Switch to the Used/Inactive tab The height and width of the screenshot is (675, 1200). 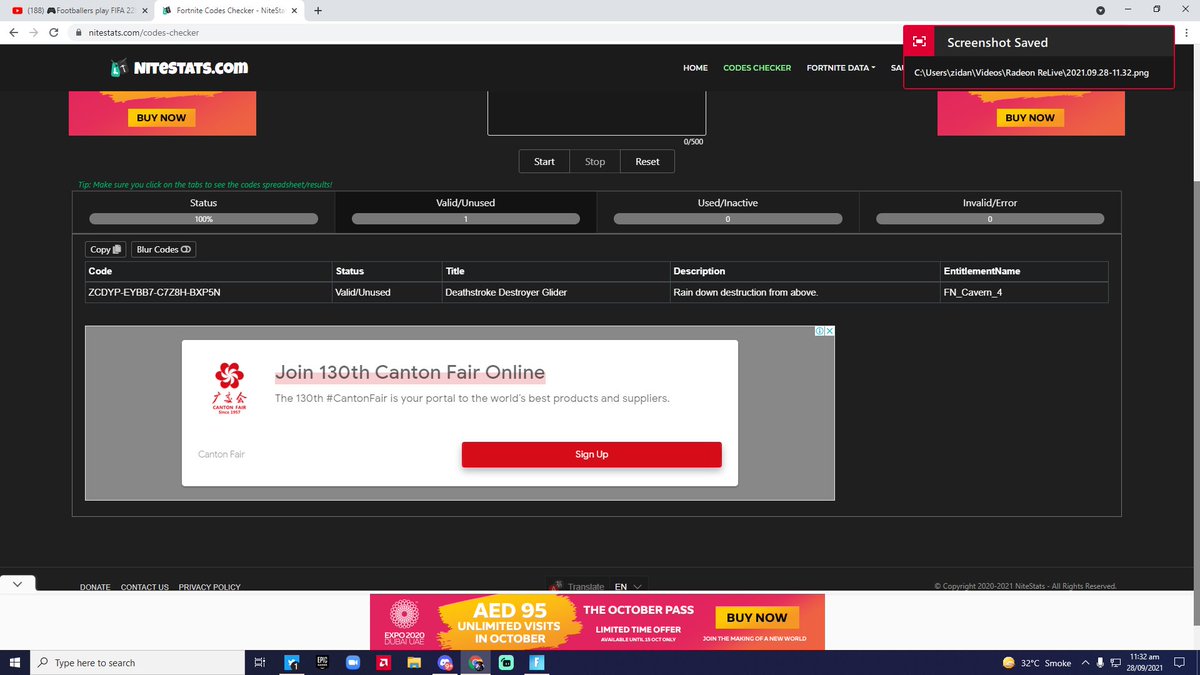pos(727,211)
